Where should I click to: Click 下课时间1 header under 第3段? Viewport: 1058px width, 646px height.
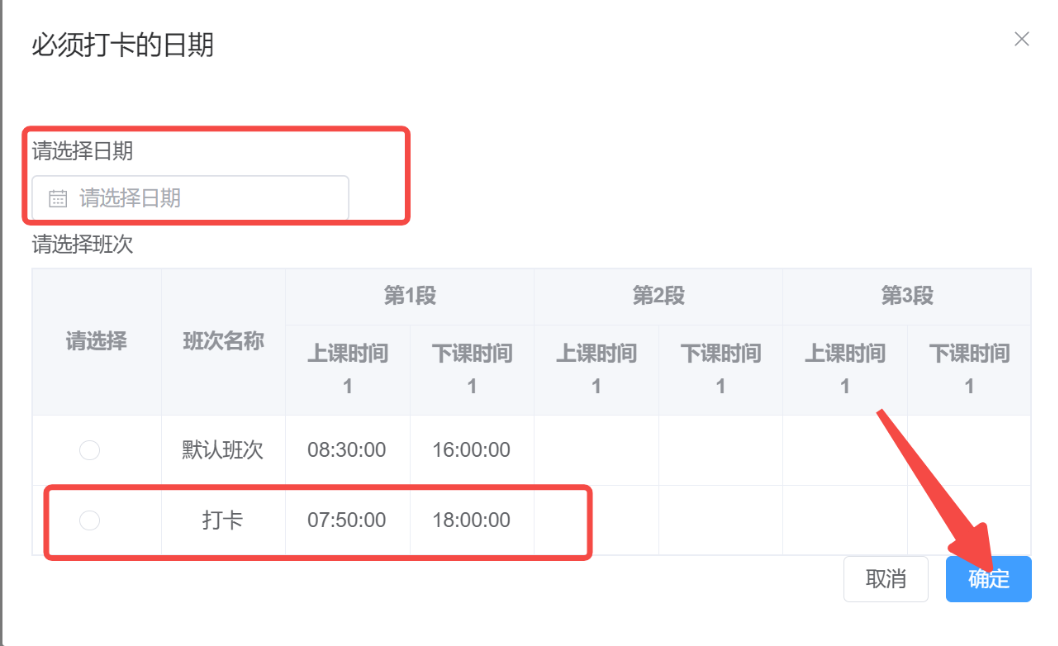[x=969, y=368]
